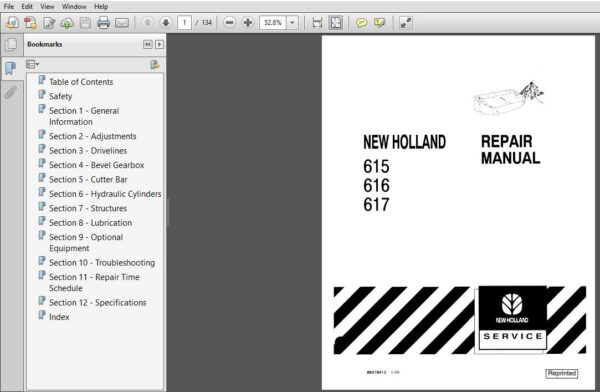Open the Edit menu
Viewport: 600px width, 392px height.
tap(27, 7)
